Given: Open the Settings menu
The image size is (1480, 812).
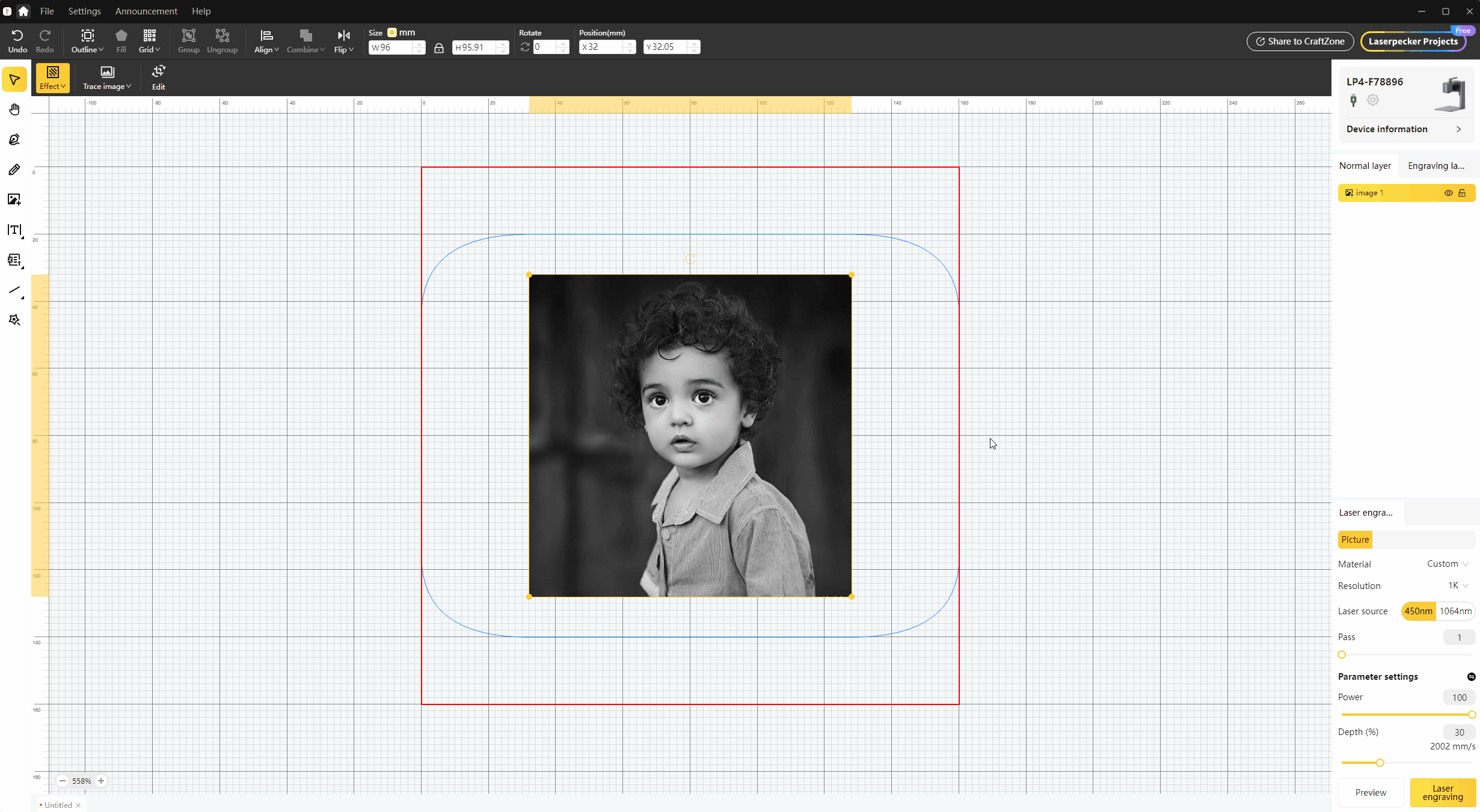Looking at the screenshot, I should point(84,11).
